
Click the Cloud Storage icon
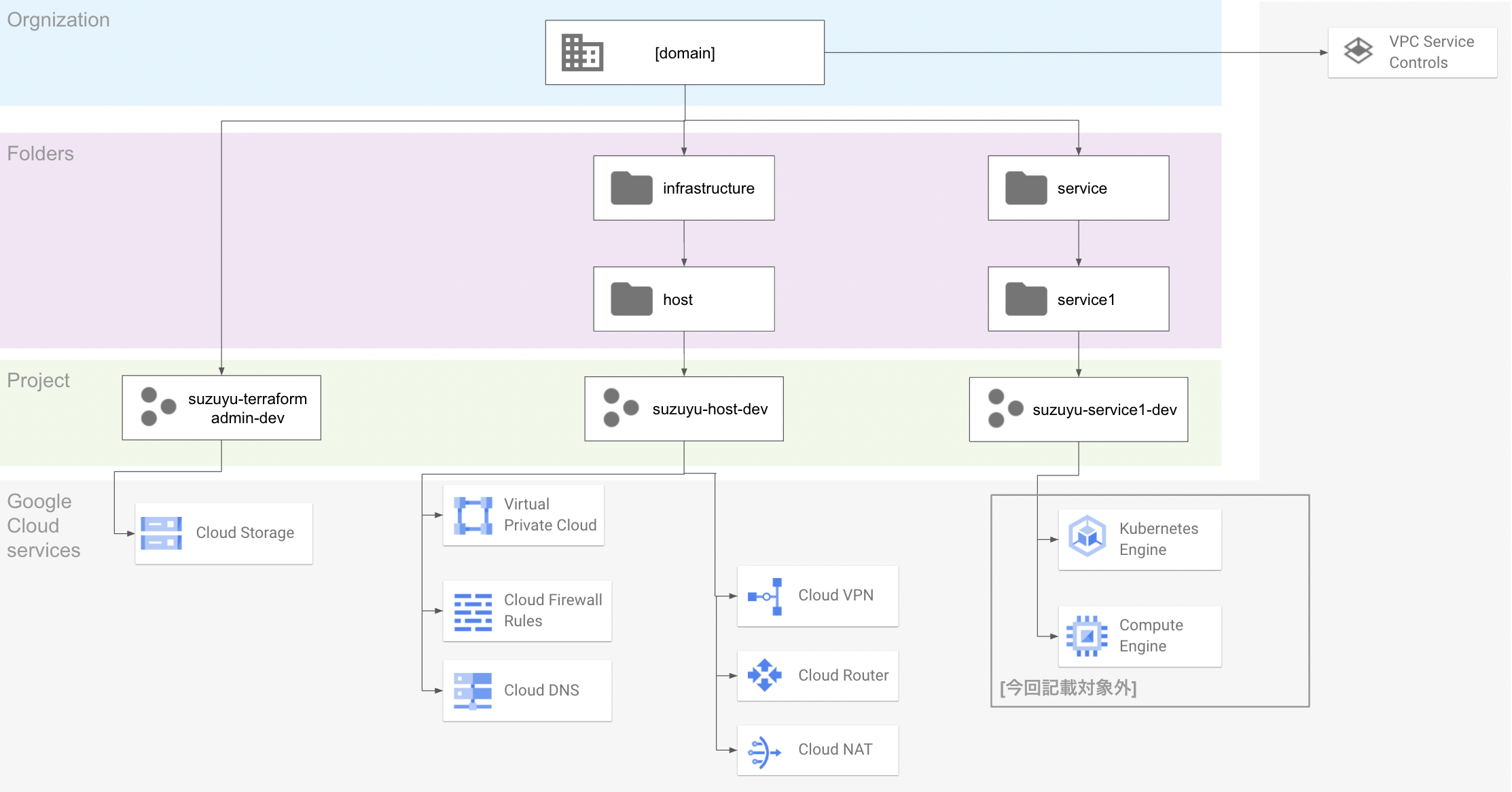161,533
